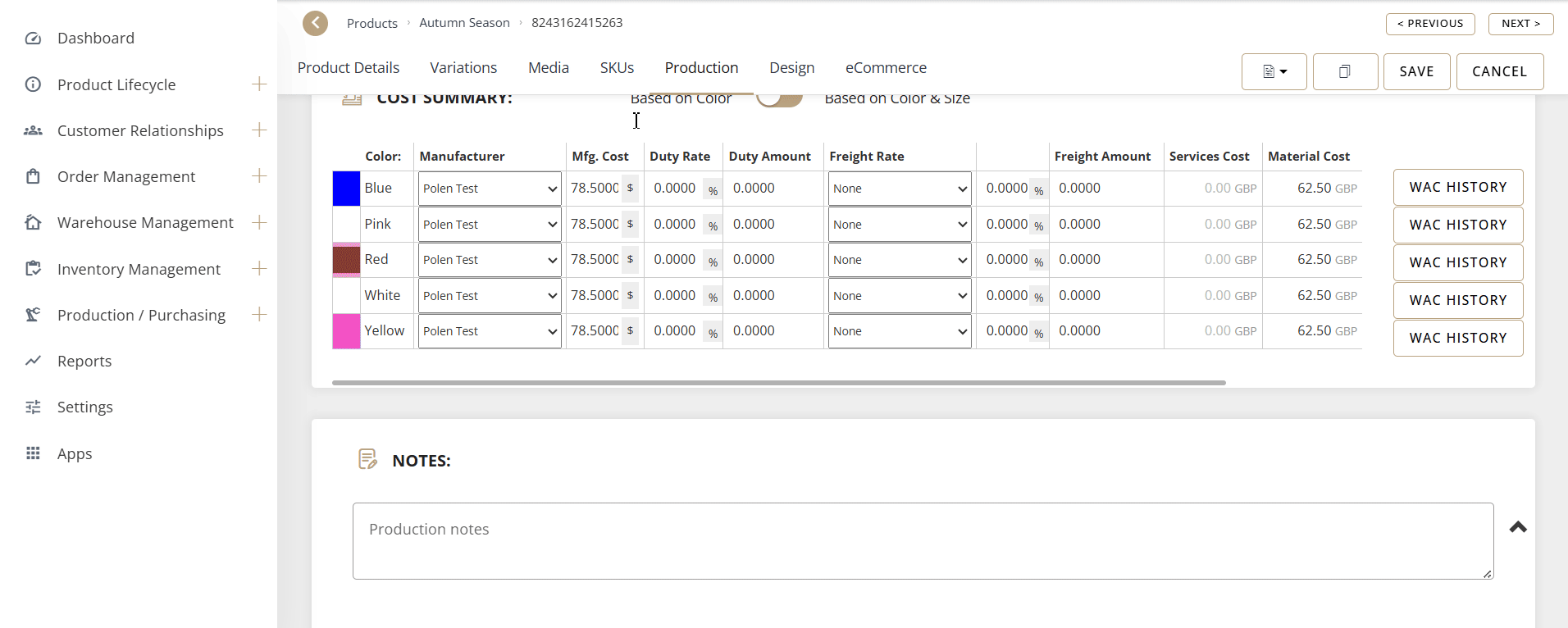Image resolution: width=1568 pixels, height=628 pixels.
Task: Expand the Product Lifecycle menu plus
Action: pyautogui.click(x=259, y=84)
